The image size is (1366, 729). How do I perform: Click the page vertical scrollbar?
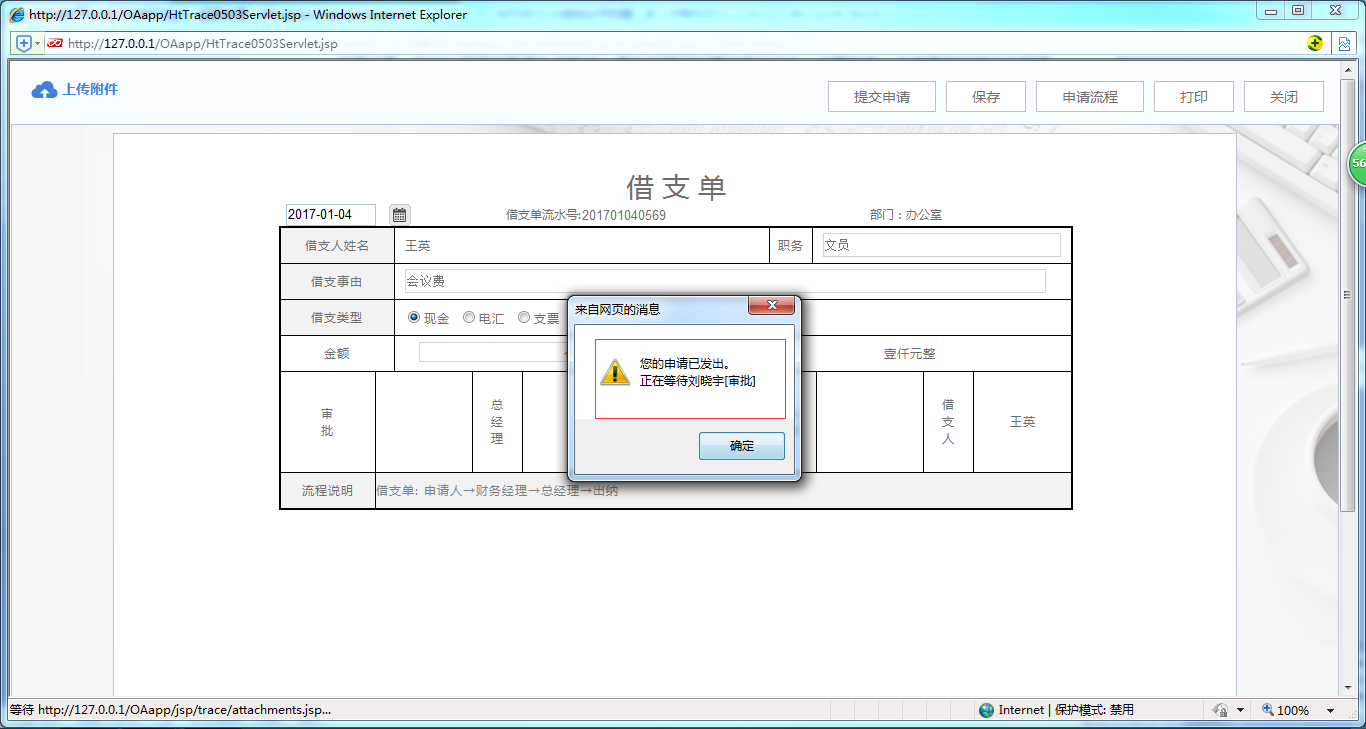pos(1347,380)
